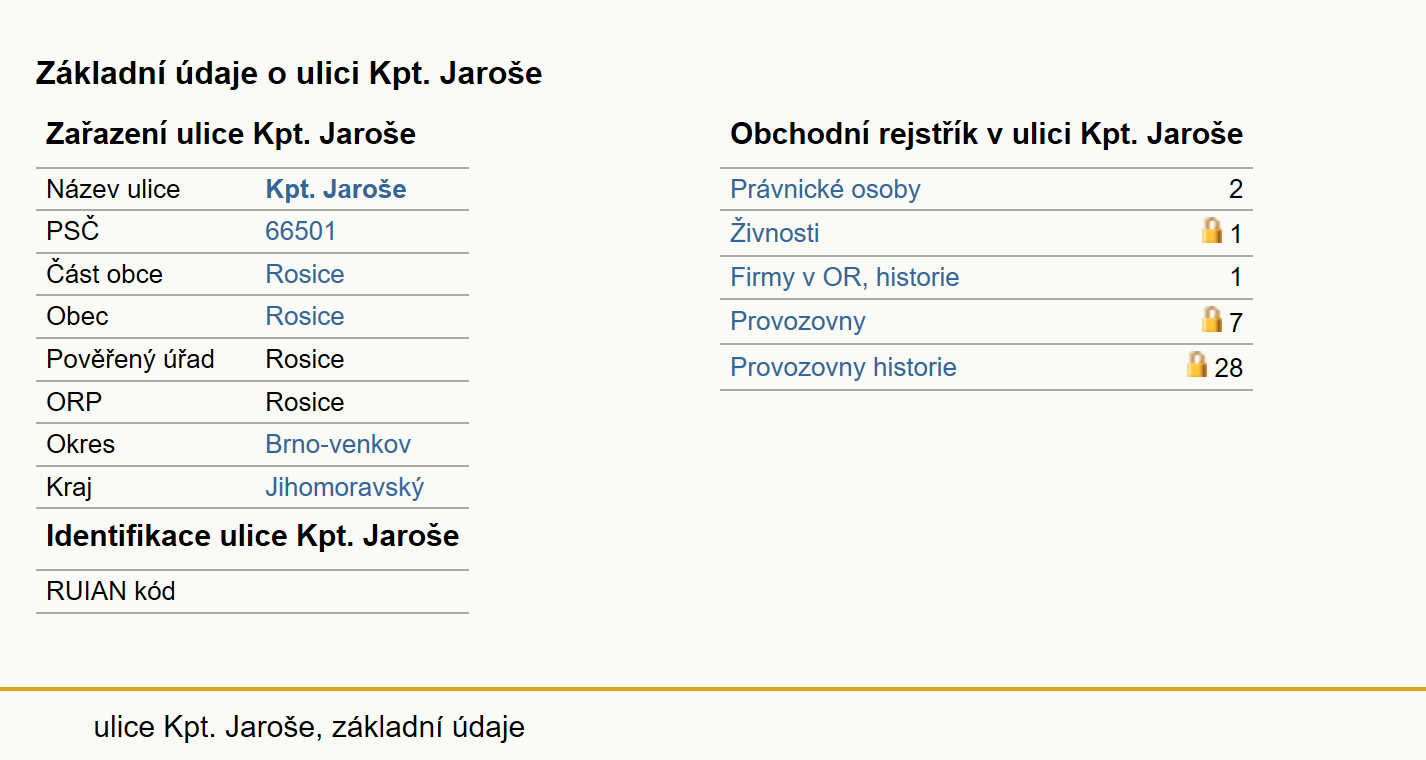Open Provozovny historie link
Viewport: 1426px width, 760px height.
point(843,367)
